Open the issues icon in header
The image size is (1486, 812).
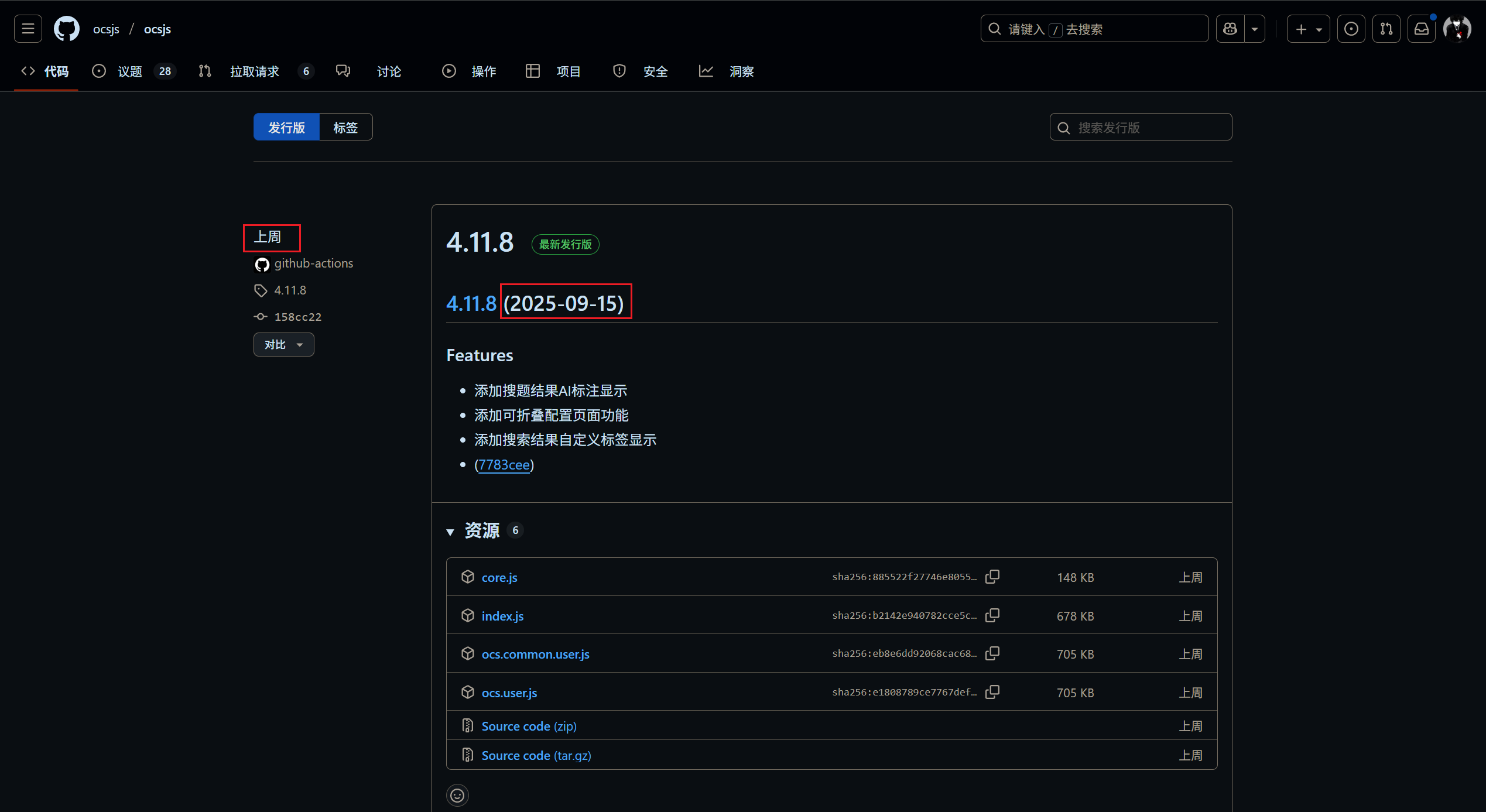1351,29
